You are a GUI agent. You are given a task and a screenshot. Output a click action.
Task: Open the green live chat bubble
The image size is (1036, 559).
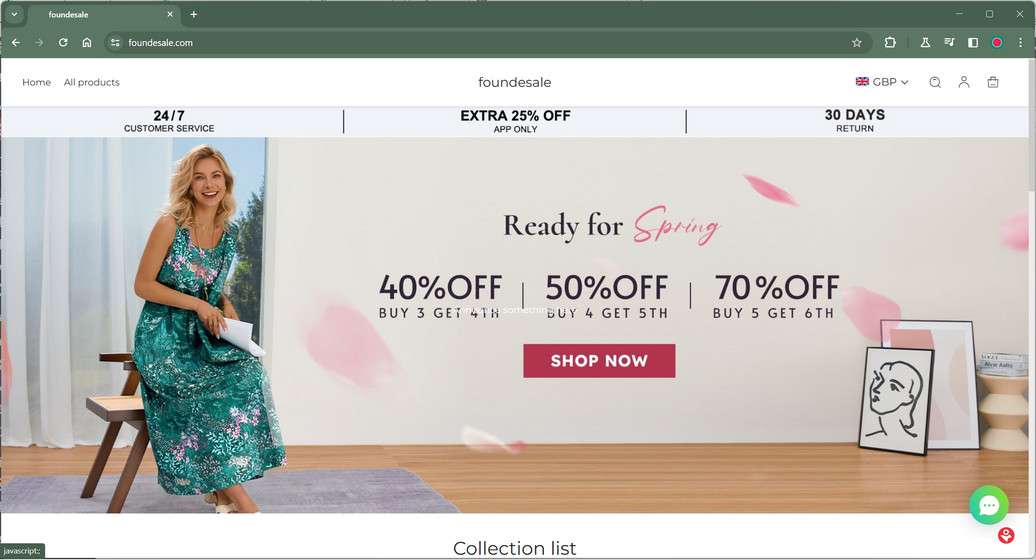(989, 505)
